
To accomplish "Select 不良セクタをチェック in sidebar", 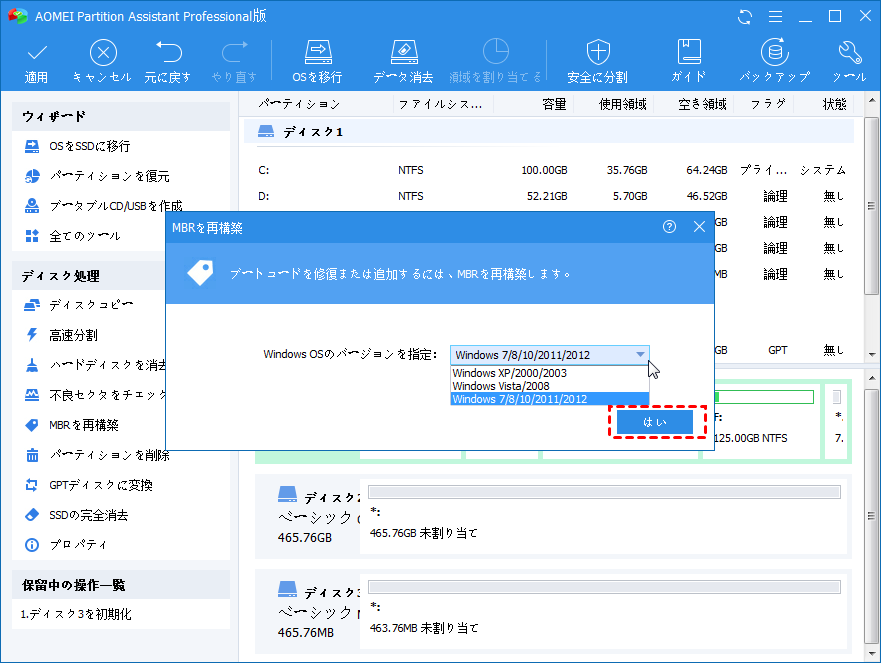I will click(94, 395).
